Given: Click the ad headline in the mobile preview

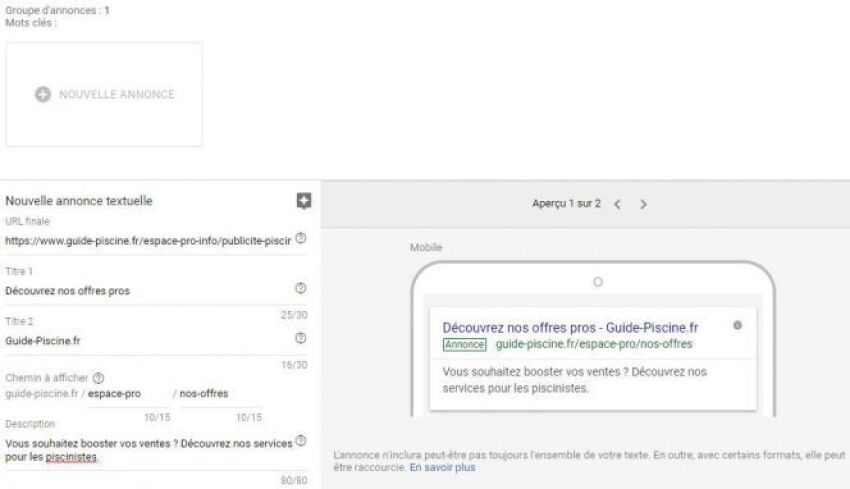Looking at the screenshot, I should (x=570, y=327).
